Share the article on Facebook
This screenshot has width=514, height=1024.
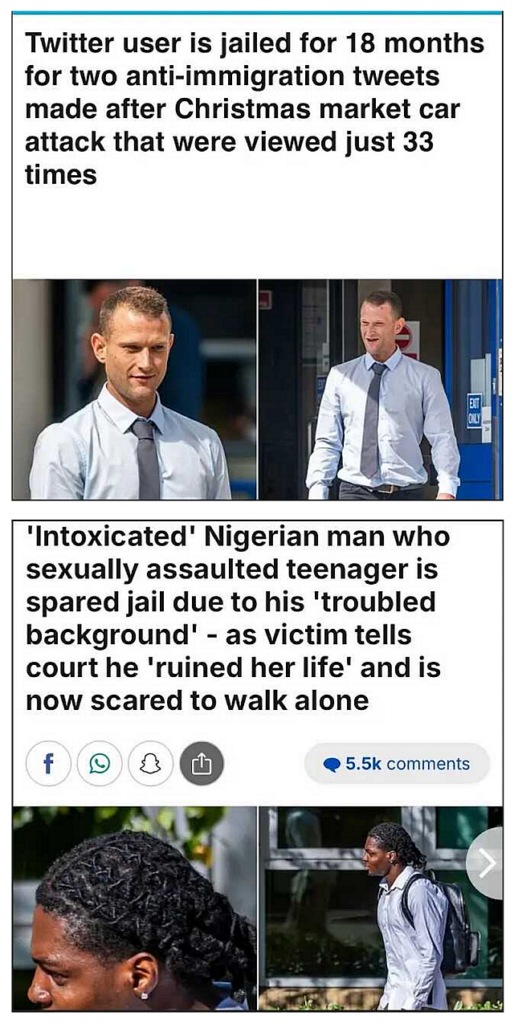(x=48, y=763)
